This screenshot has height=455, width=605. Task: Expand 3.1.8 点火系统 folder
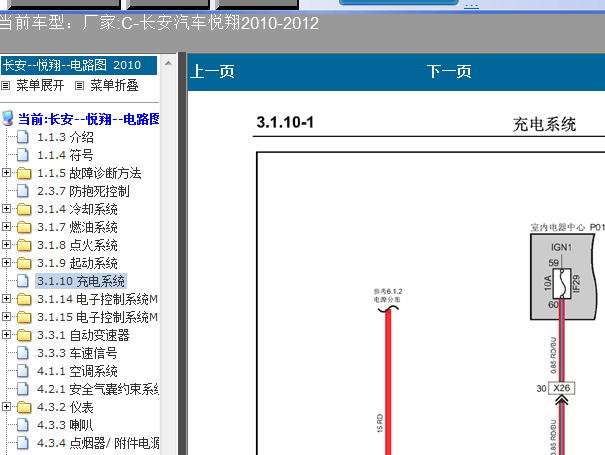pyautogui.click(x=6, y=244)
